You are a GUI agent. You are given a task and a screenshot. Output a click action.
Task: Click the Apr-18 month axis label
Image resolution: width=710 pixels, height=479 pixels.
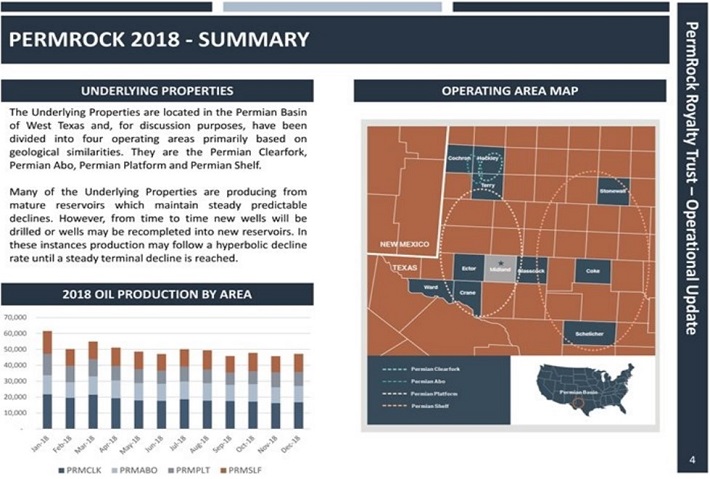click(x=109, y=444)
